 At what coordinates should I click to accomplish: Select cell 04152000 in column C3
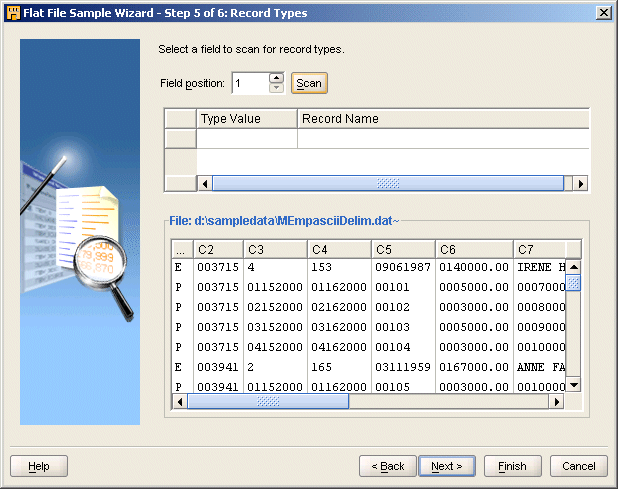275,347
